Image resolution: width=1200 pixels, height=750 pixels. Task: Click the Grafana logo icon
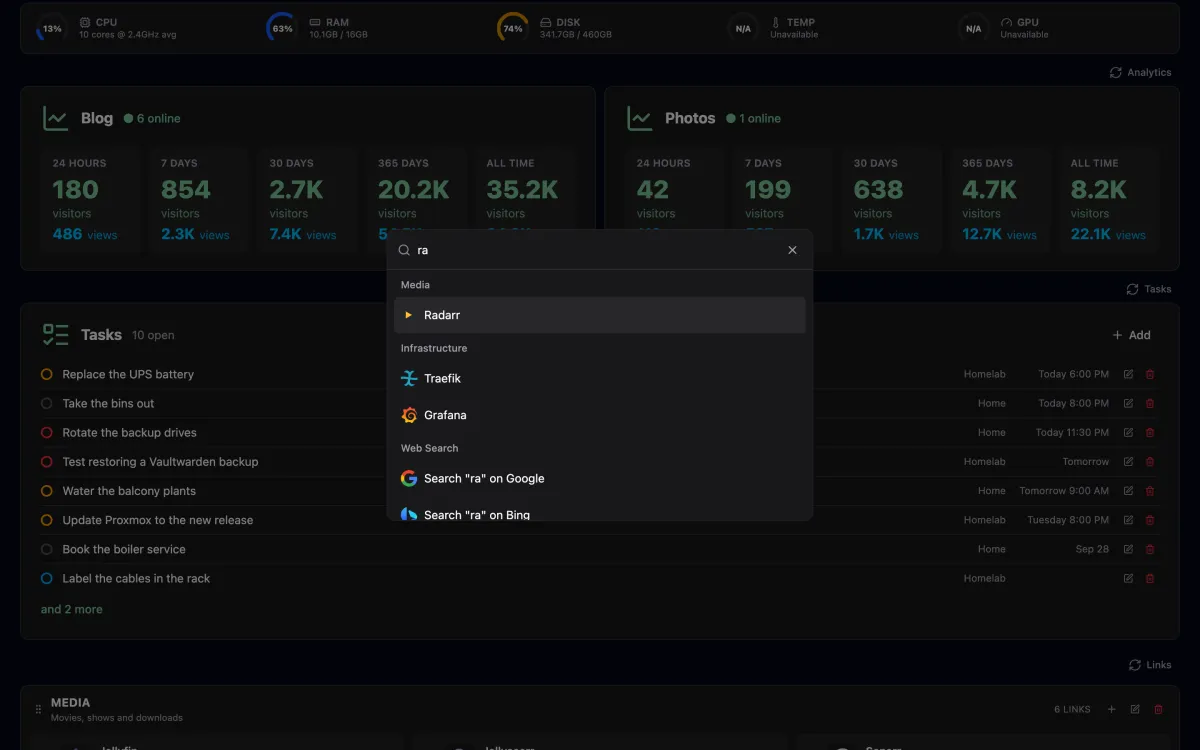409,415
